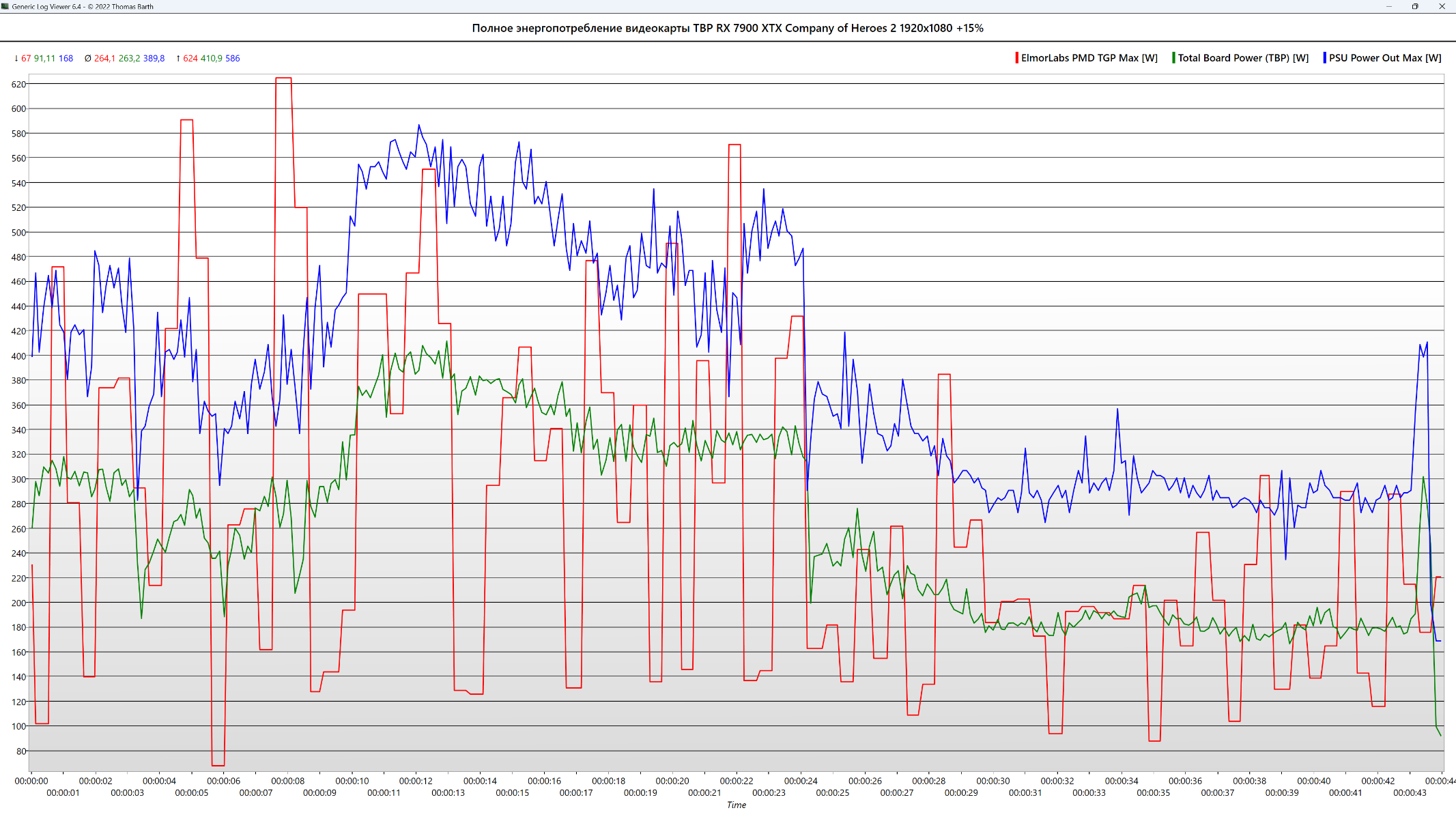Click the 300 value on the Y axis
This screenshot has width=1456, height=819.
(x=18, y=479)
